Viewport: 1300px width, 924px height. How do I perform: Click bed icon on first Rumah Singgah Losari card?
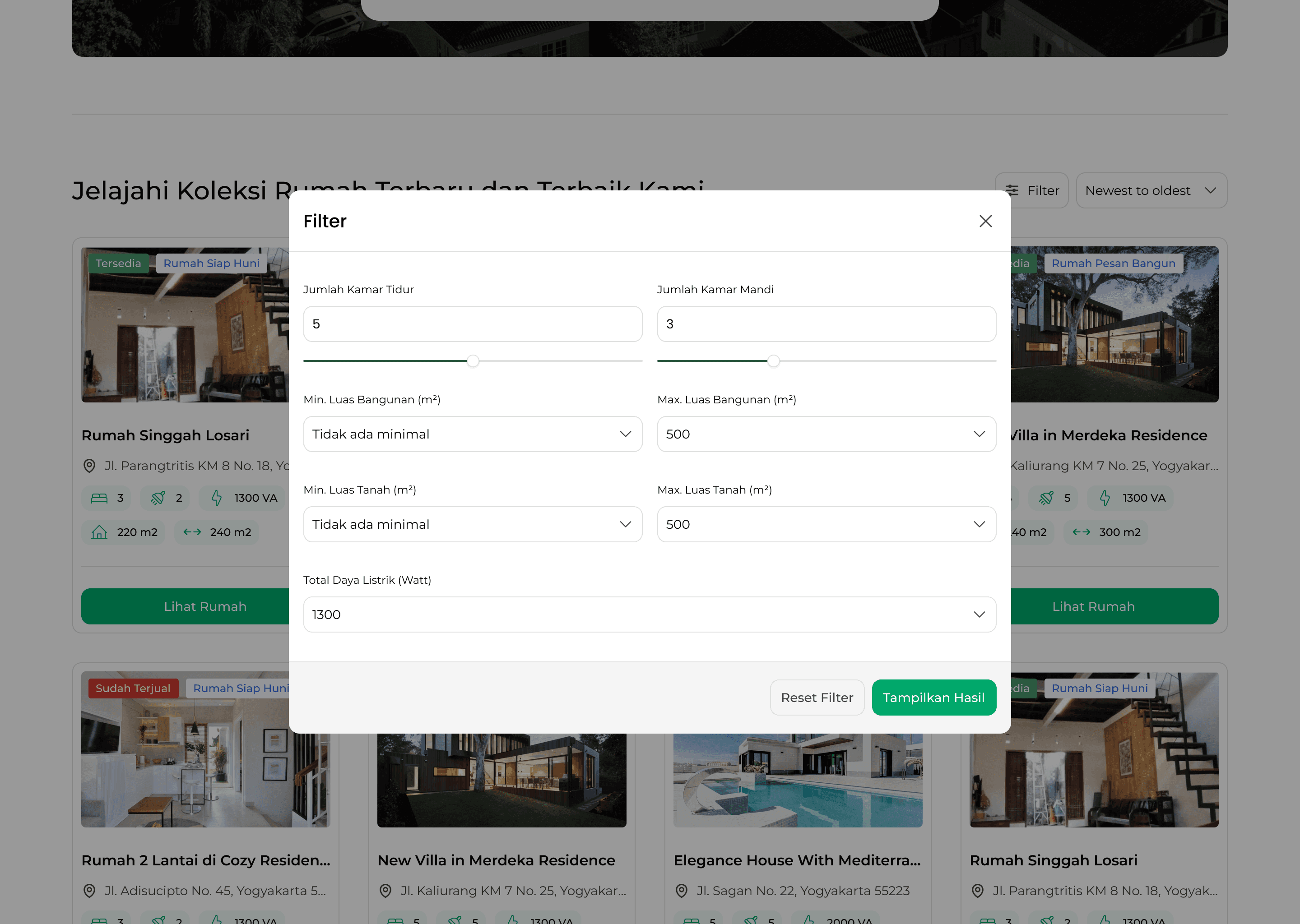pos(100,498)
